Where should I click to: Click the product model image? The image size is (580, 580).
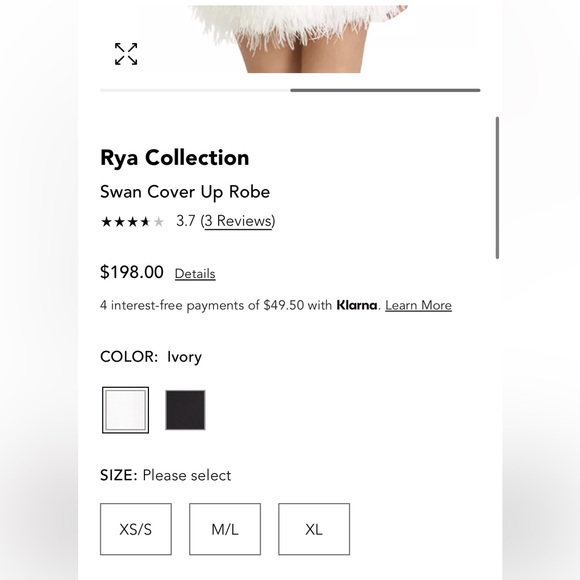click(x=300, y=39)
